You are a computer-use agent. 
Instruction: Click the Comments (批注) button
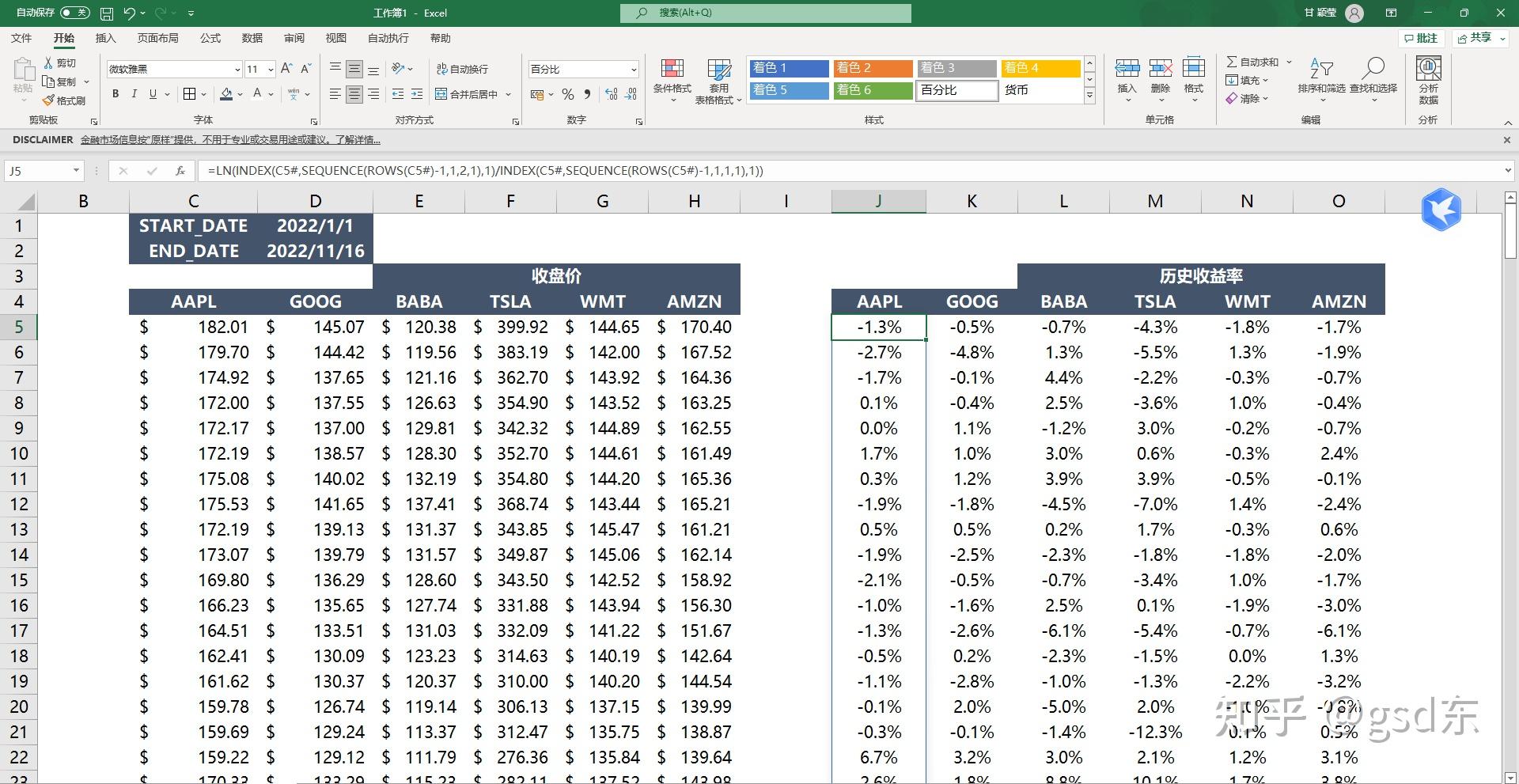click(1421, 38)
